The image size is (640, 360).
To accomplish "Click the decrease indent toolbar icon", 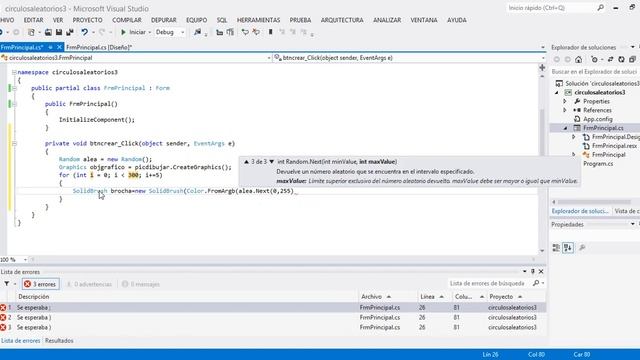I will (x=220, y=32).
